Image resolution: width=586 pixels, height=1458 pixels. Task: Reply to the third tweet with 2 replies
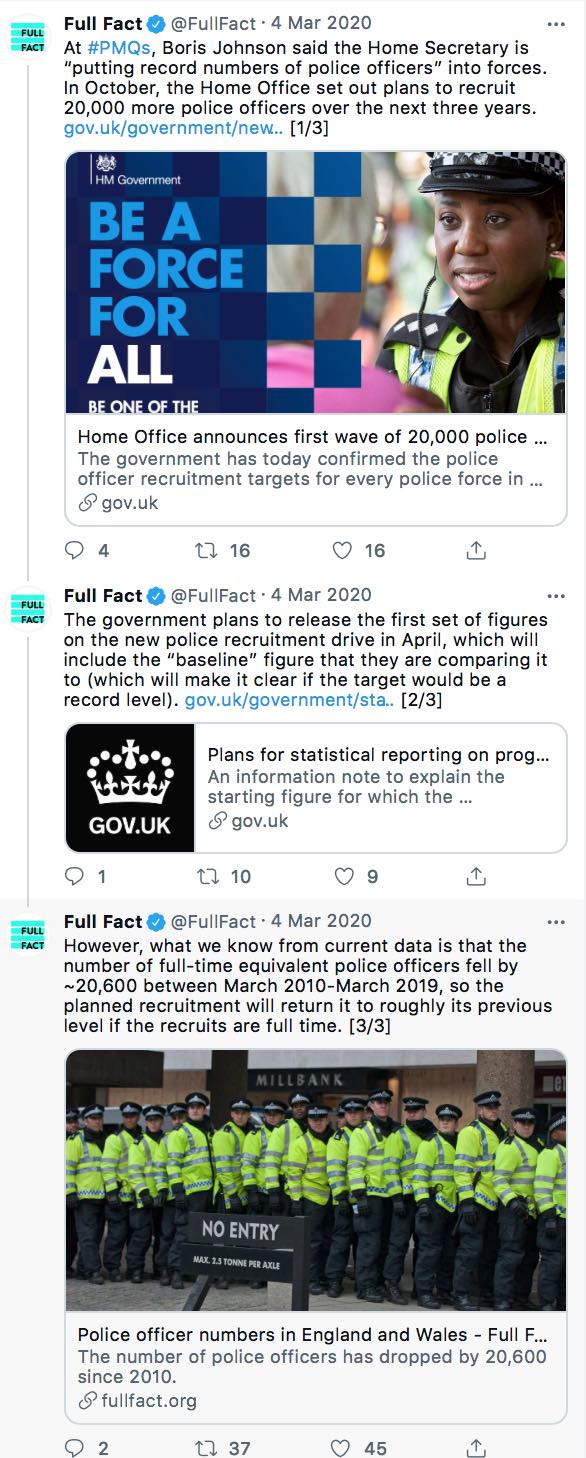click(75, 1447)
